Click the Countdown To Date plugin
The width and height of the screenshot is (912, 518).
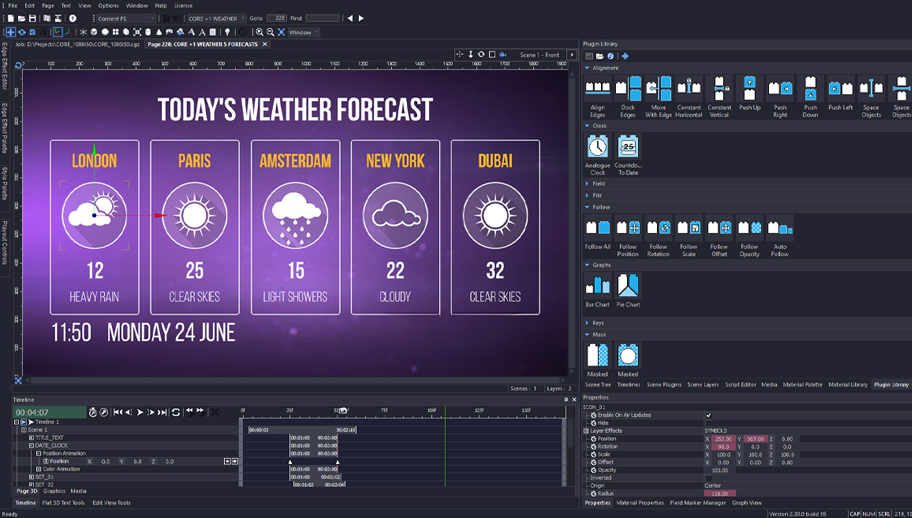tap(628, 148)
